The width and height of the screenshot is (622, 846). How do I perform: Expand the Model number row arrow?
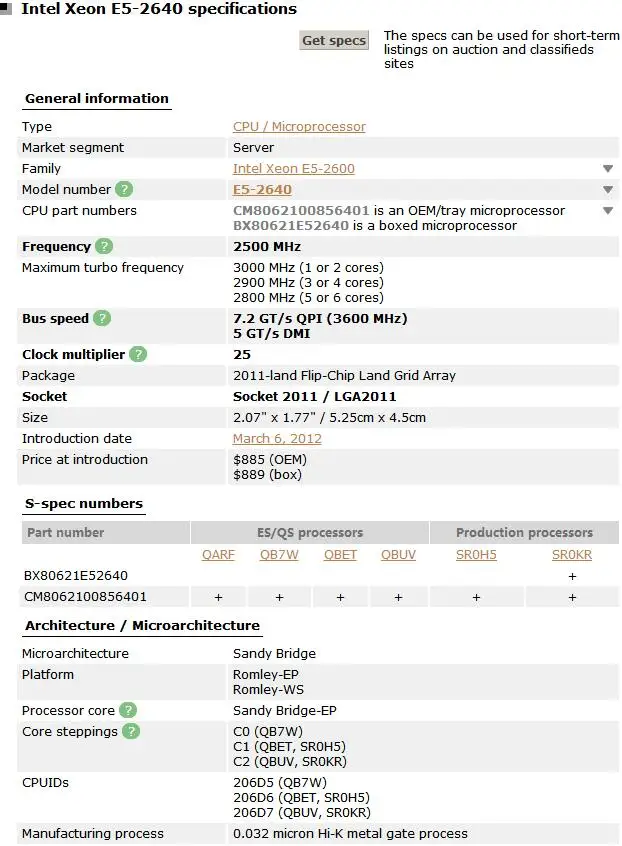tap(607, 190)
